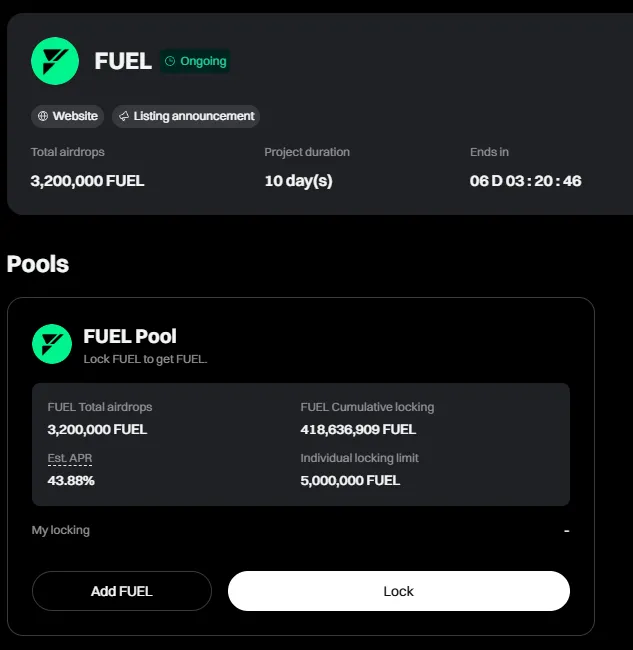The height and width of the screenshot is (650, 633).
Task: Click the 418,636,909 FUEL cumulative locking value
Action: [x=358, y=429]
